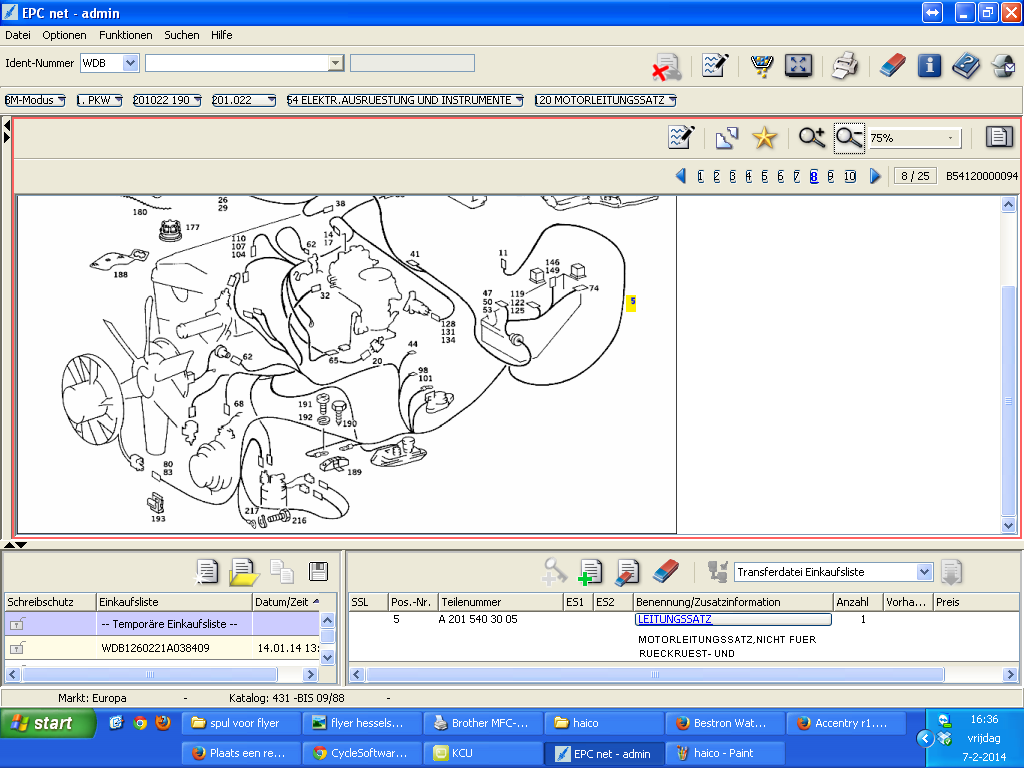
Task: Open the Suchen menu
Action: (x=182, y=35)
